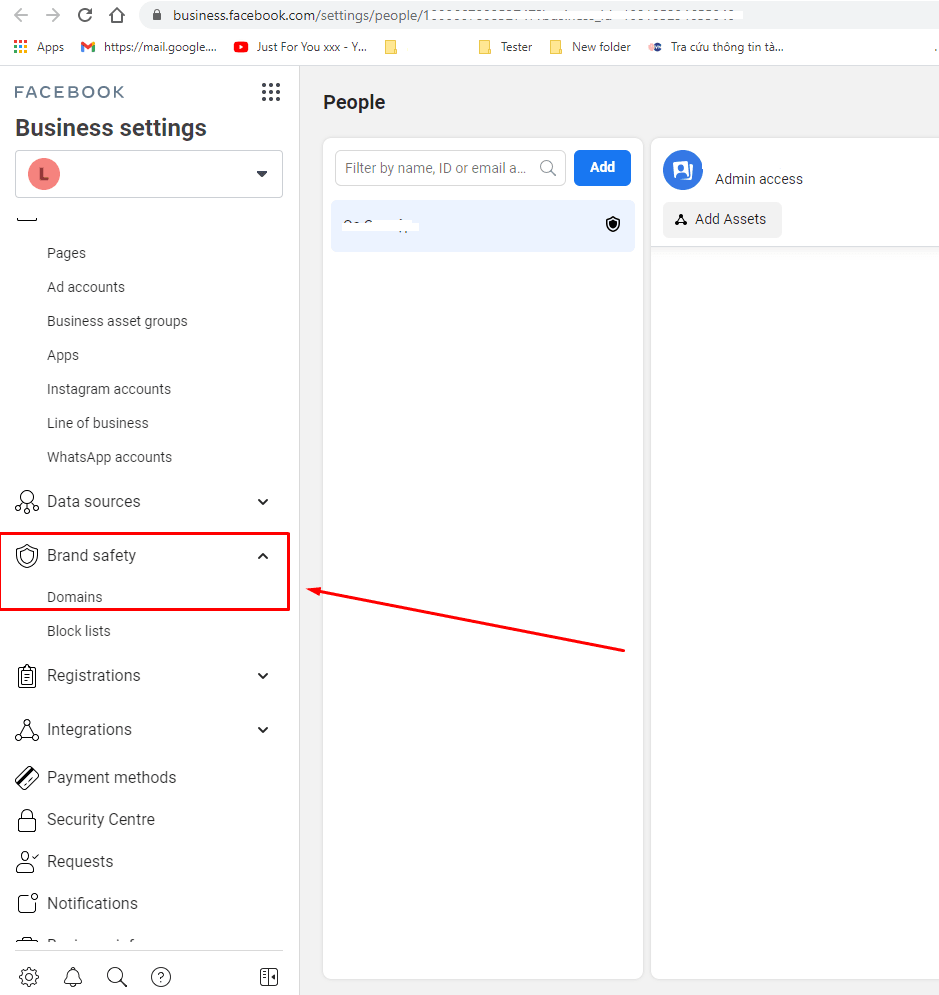This screenshot has width=939, height=995.
Task: Open the unnamed yellow bookmark folder
Action: tap(391, 47)
